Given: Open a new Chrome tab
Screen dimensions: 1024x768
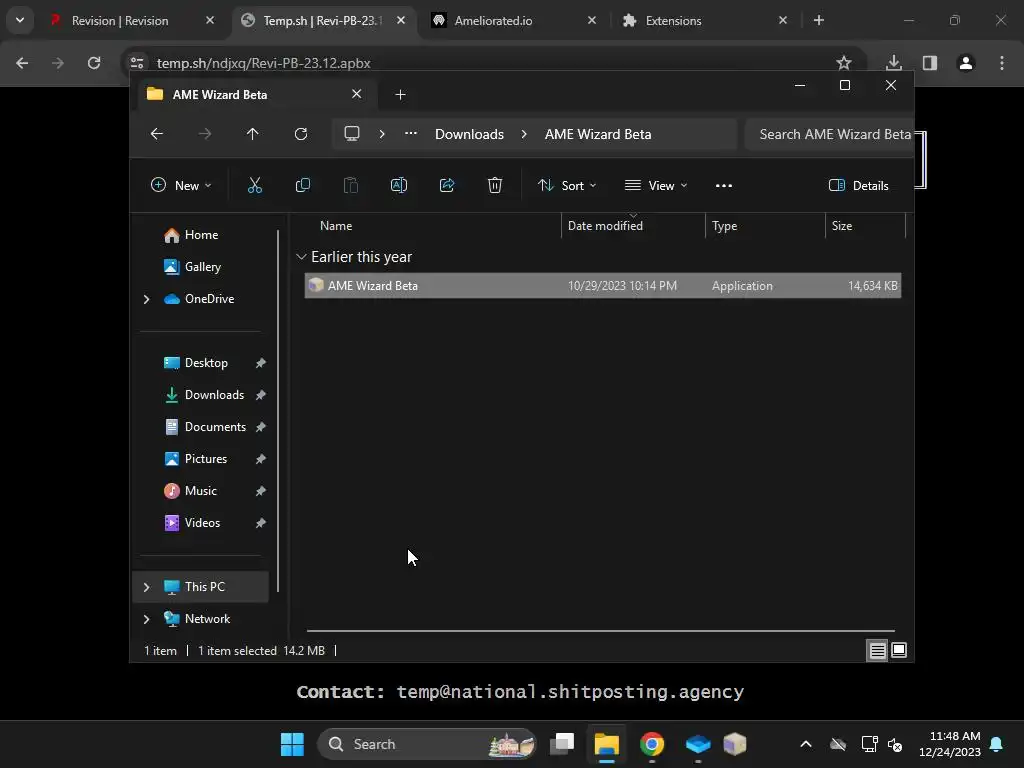Looking at the screenshot, I should click(x=819, y=20).
